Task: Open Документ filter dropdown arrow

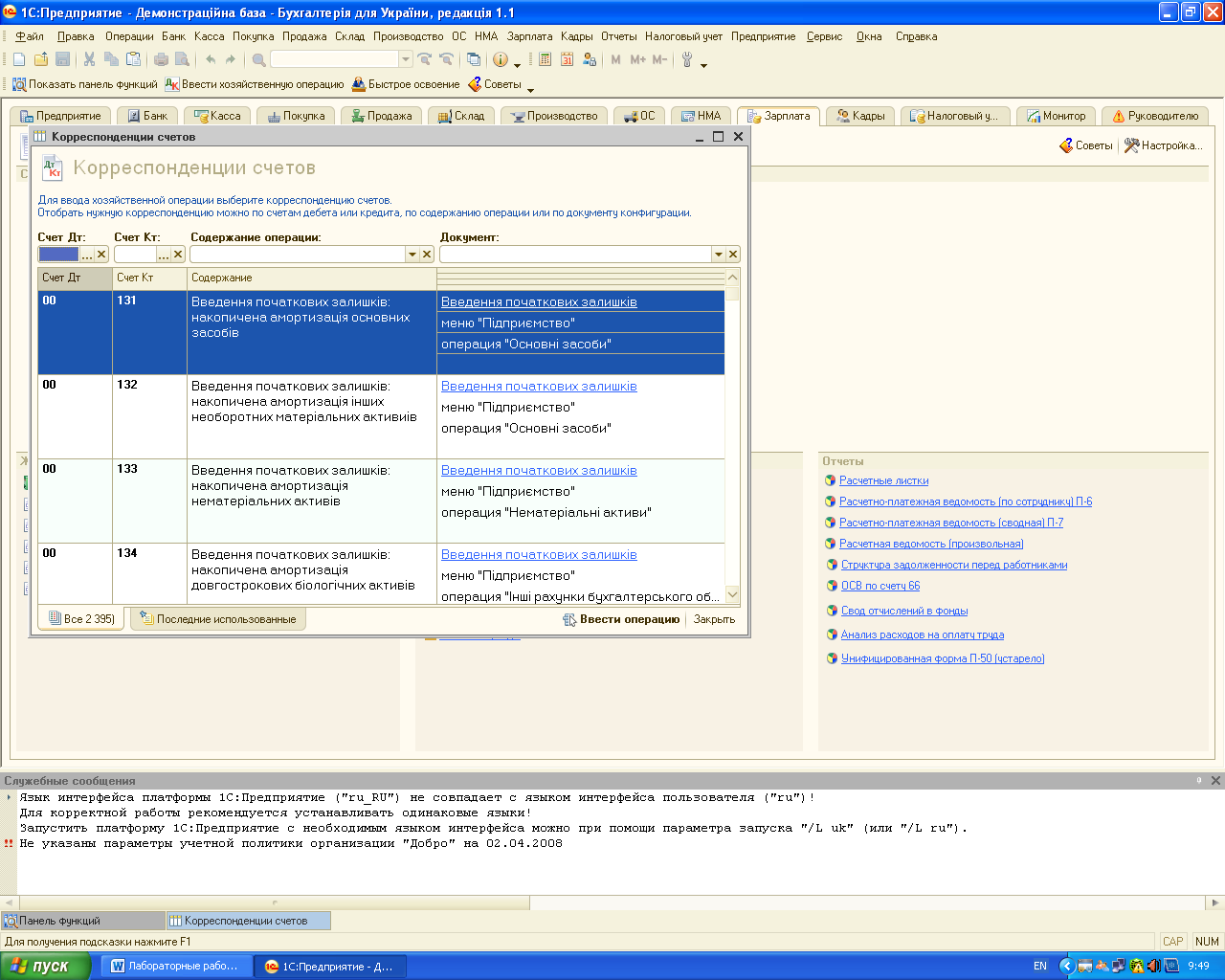Action: click(718, 255)
